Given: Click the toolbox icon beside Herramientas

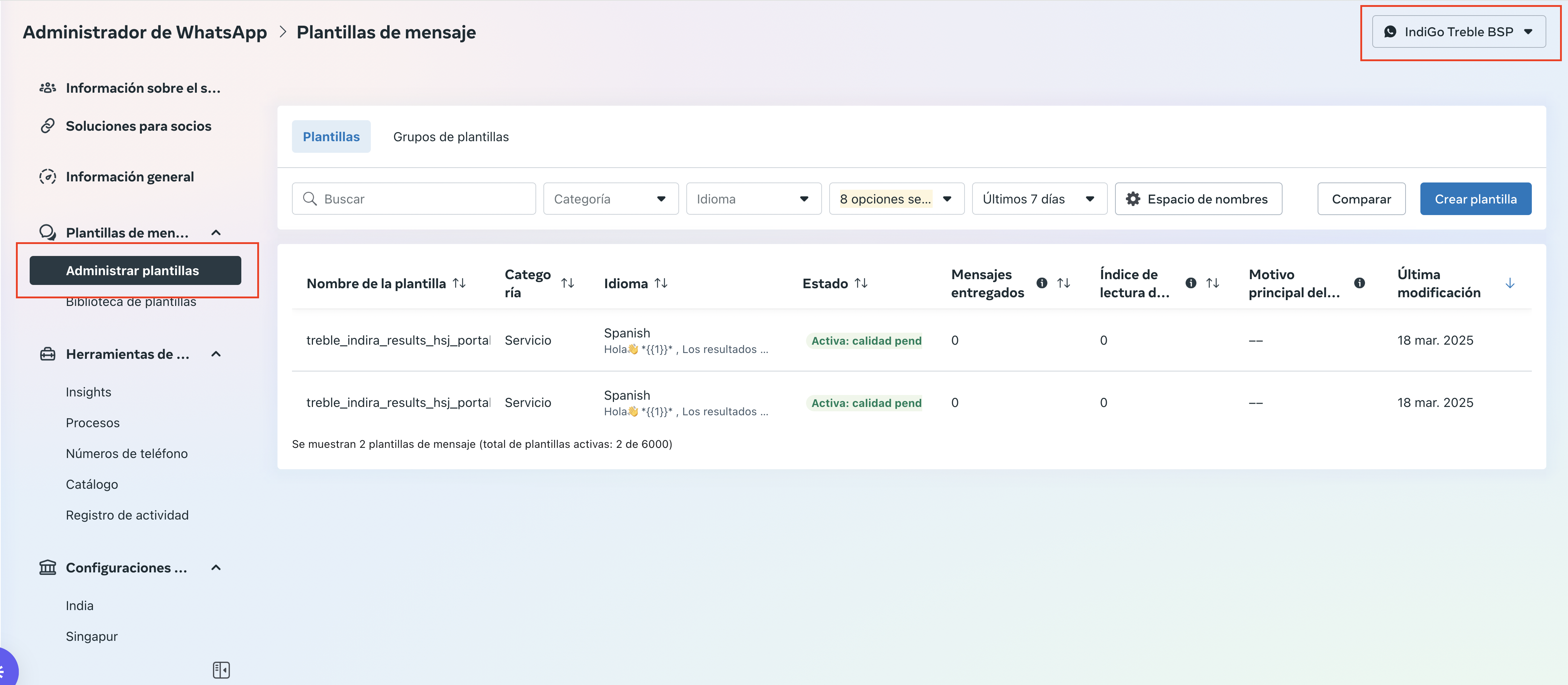Looking at the screenshot, I should coord(47,354).
